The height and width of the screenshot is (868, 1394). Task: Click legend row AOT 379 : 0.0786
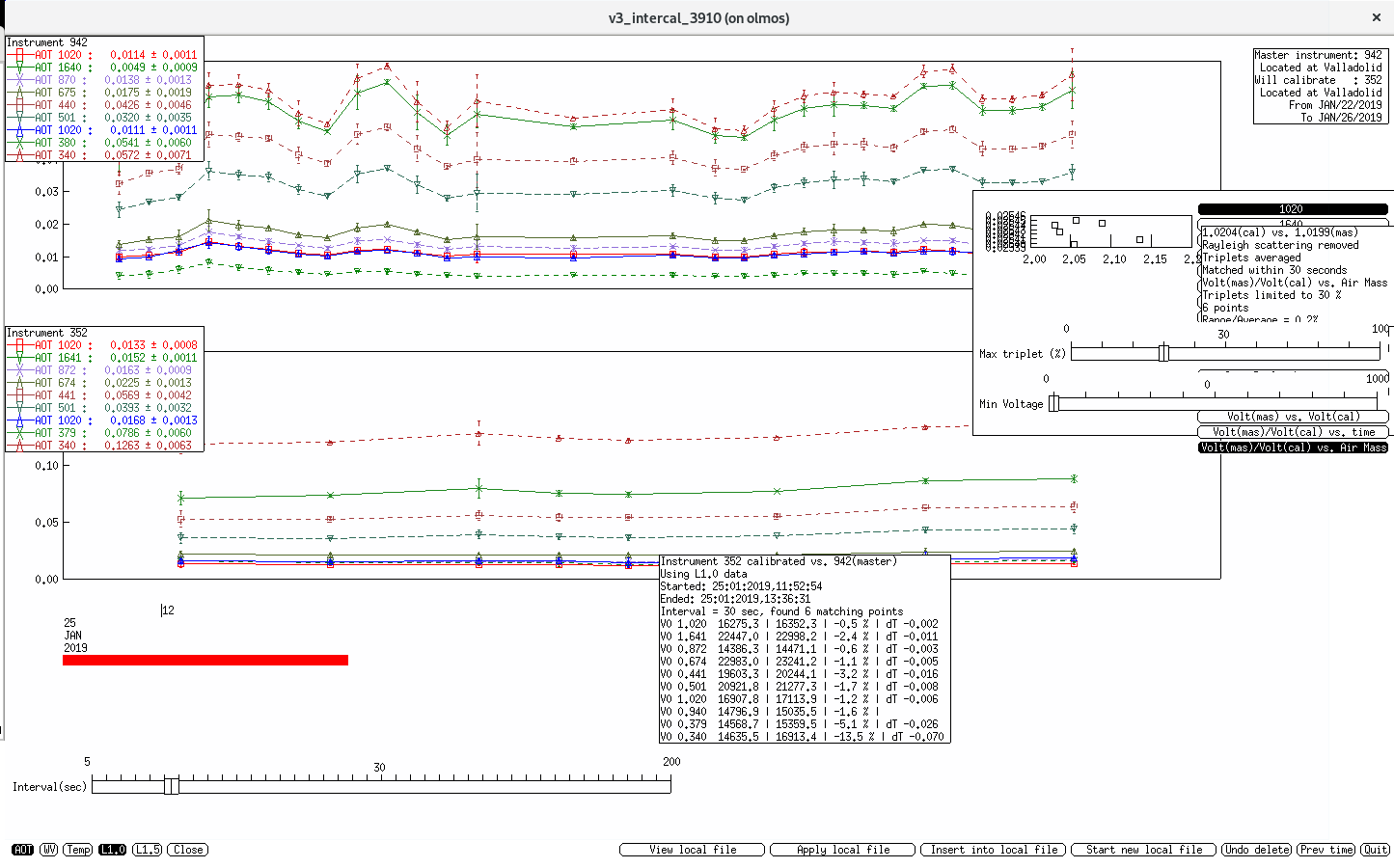(103, 433)
